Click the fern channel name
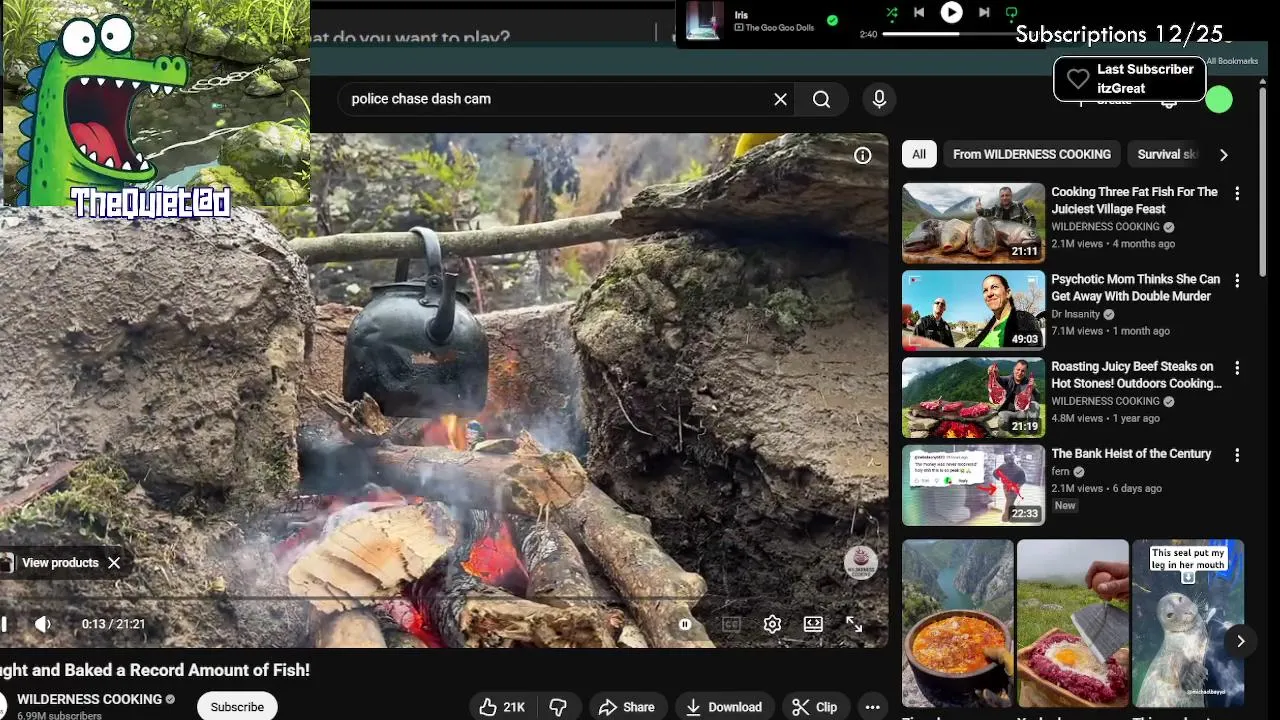The image size is (1280, 720). pyautogui.click(x=1060, y=471)
